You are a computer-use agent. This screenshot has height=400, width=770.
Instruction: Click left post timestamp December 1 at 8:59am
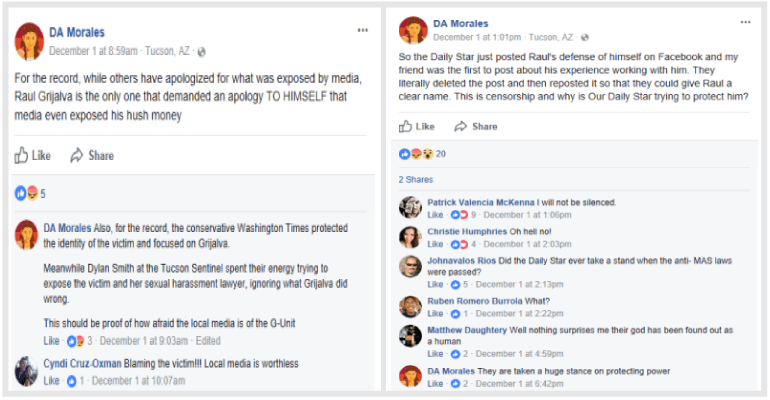click(x=92, y=50)
